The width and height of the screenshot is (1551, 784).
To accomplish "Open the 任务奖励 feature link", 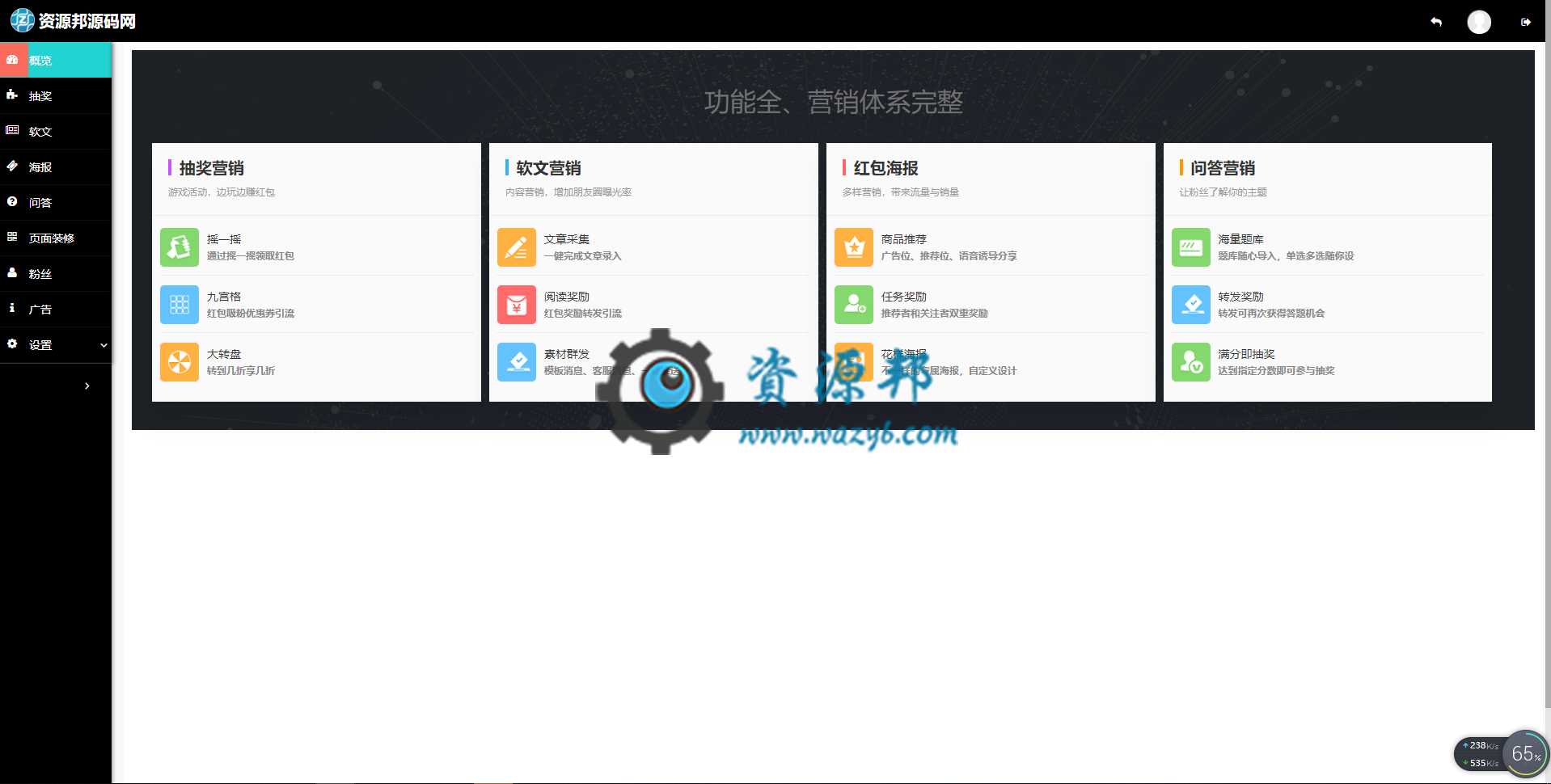I will (904, 297).
